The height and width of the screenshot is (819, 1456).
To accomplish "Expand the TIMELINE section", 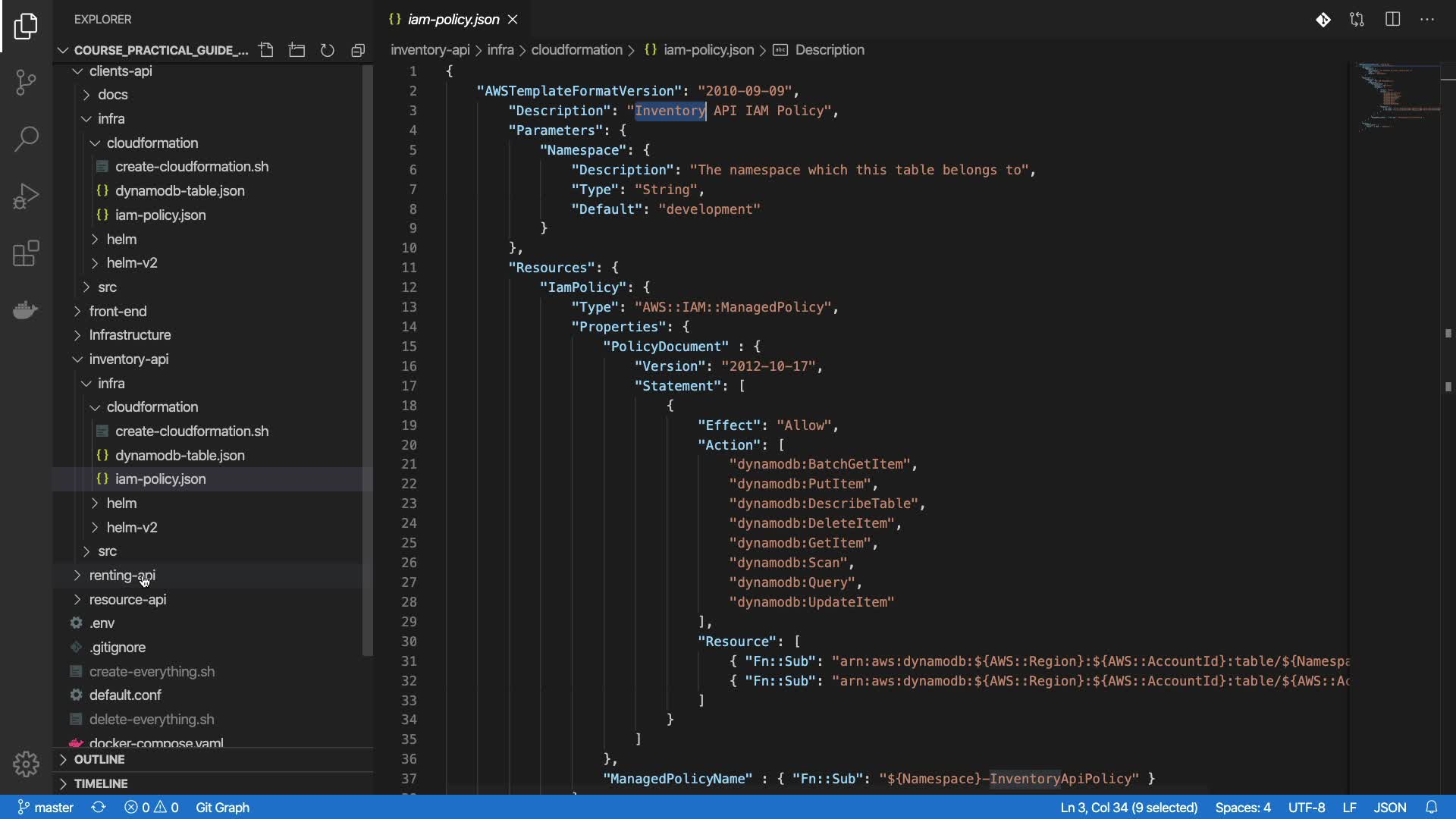I will tap(100, 784).
